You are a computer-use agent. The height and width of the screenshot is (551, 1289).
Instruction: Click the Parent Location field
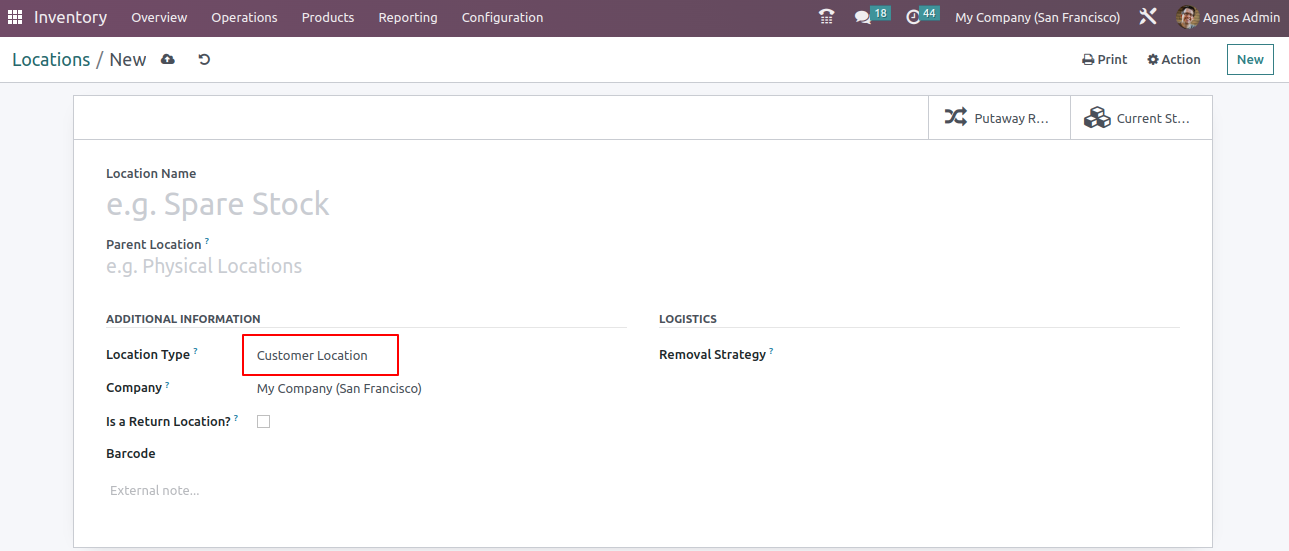click(360, 267)
